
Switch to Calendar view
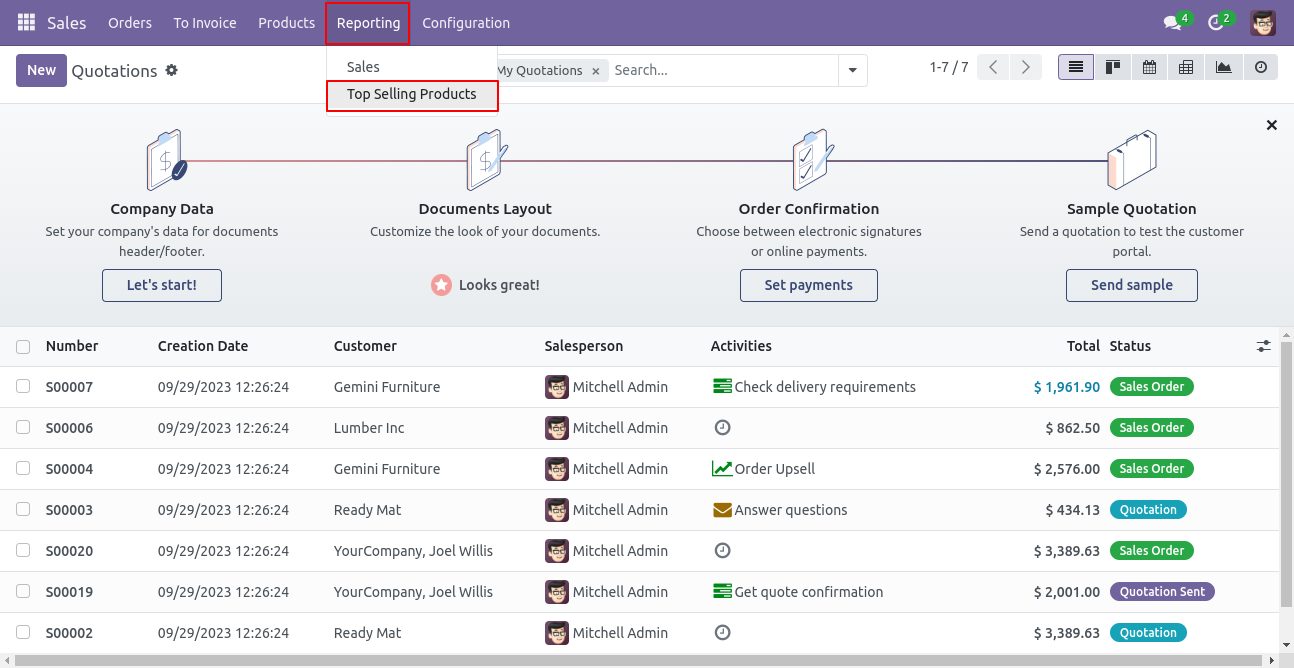pyautogui.click(x=1150, y=67)
